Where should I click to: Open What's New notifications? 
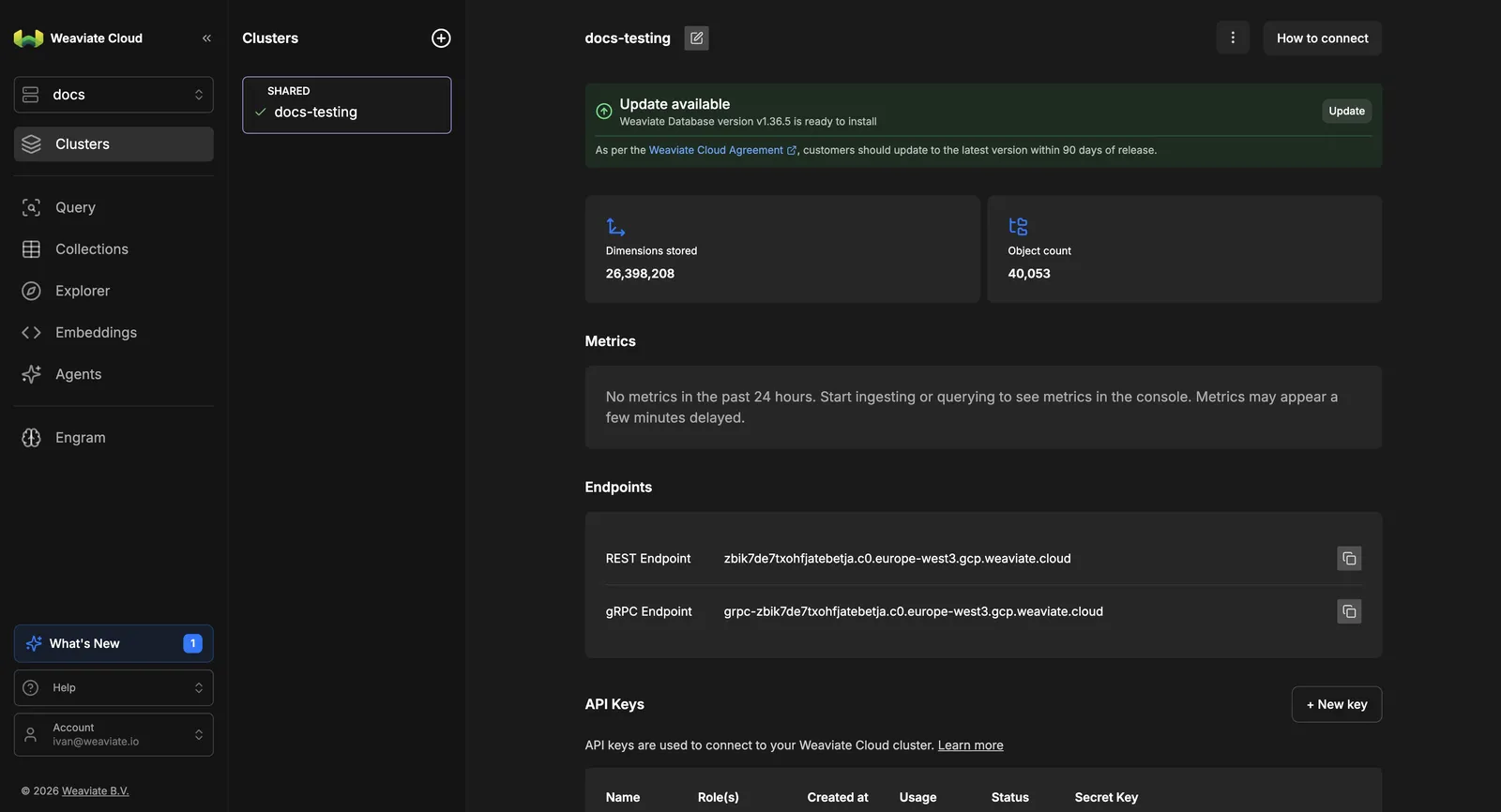[x=114, y=643]
